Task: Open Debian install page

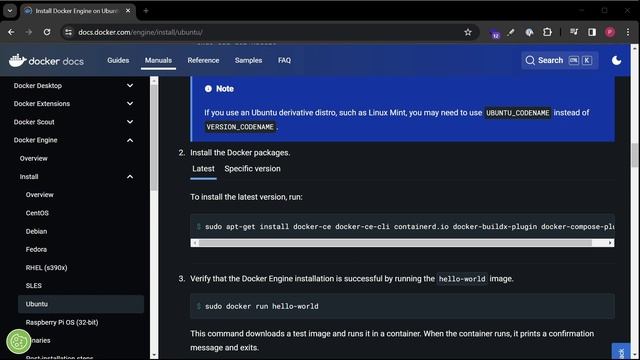Action: [x=36, y=231]
